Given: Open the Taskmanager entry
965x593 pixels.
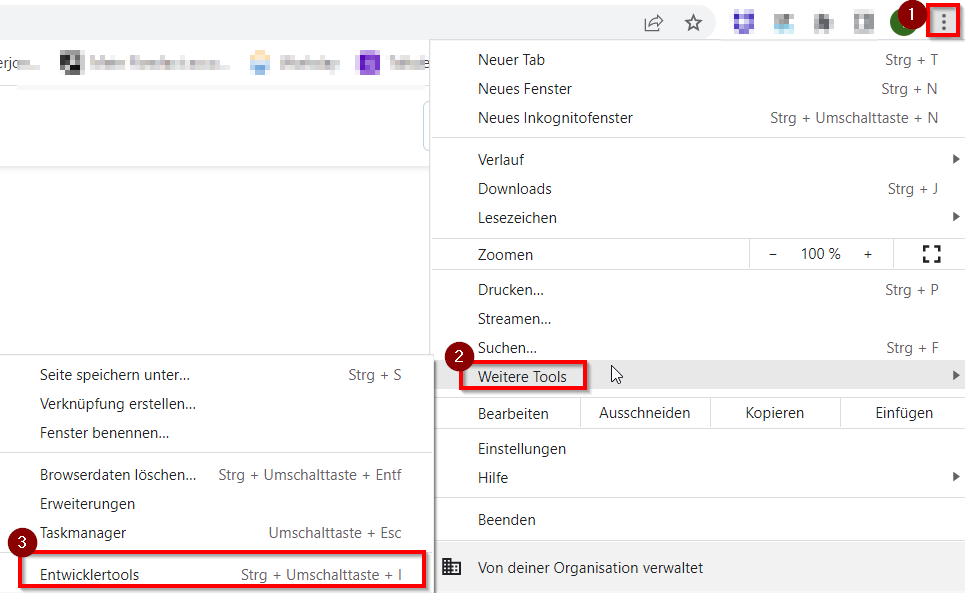Looking at the screenshot, I should (83, 533).
